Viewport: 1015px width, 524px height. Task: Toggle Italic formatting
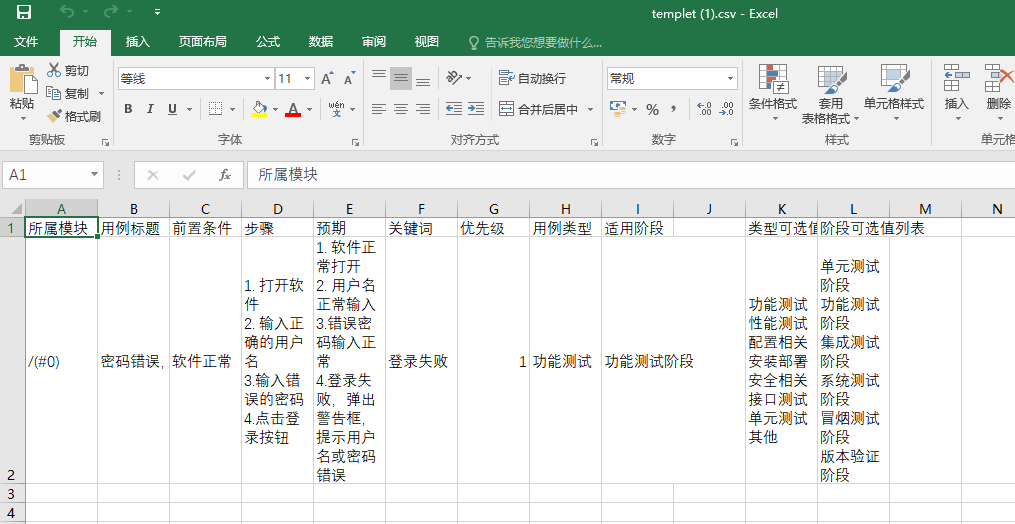150,109
